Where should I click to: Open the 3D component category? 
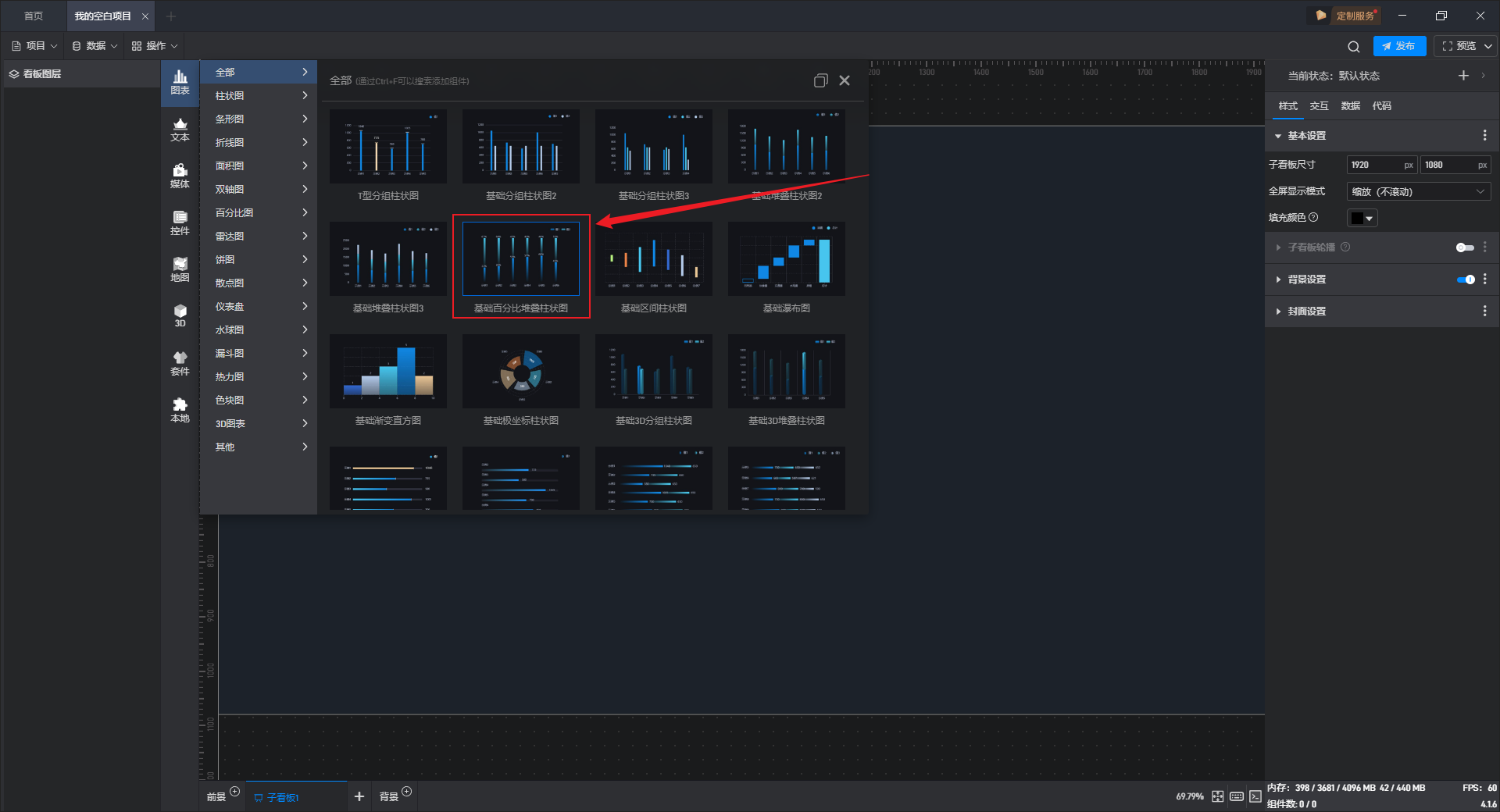click(x=180, y=315)
